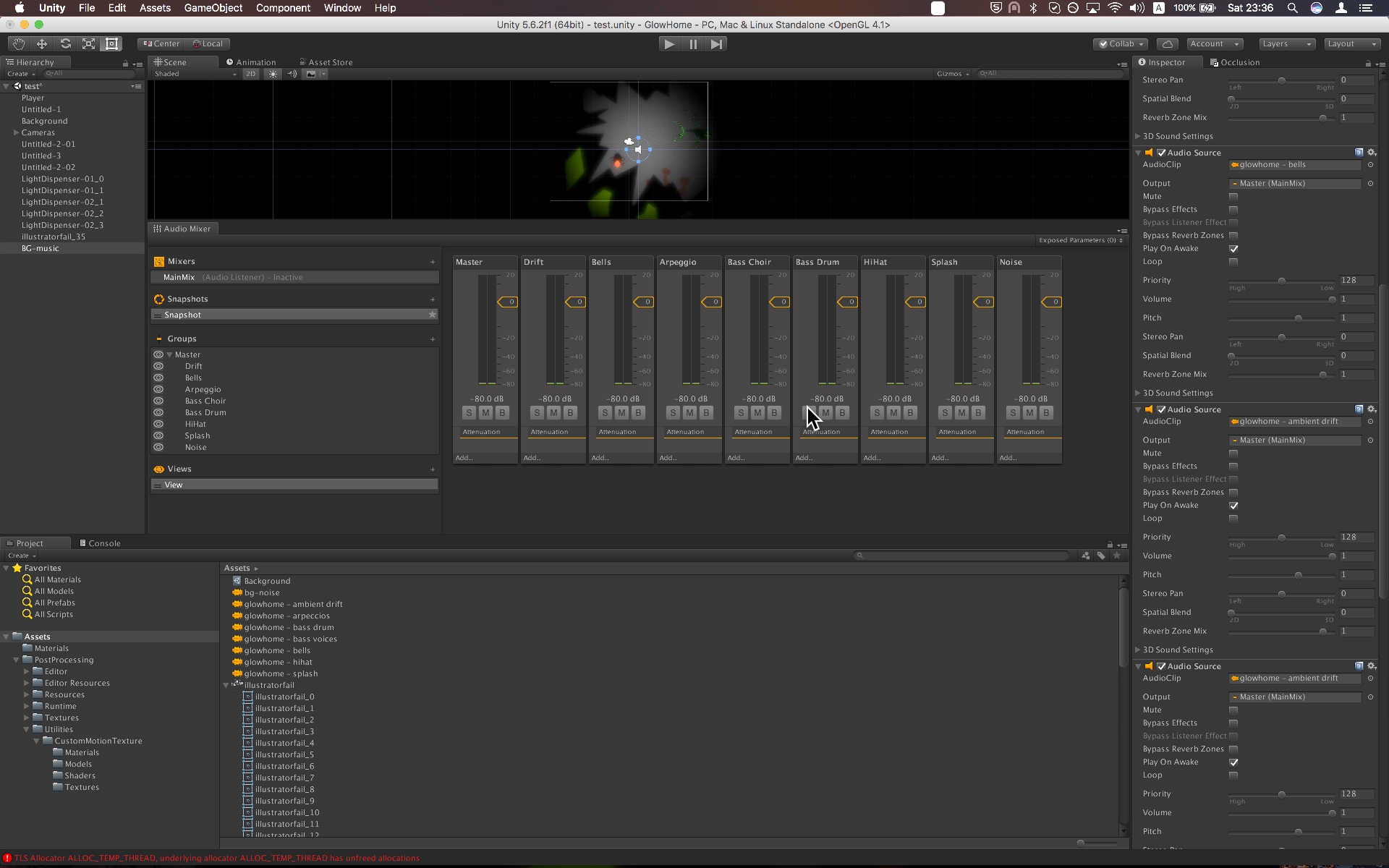
Task: Expand first 3D Sound Settings section
Action: click(x=1138, y=137)
